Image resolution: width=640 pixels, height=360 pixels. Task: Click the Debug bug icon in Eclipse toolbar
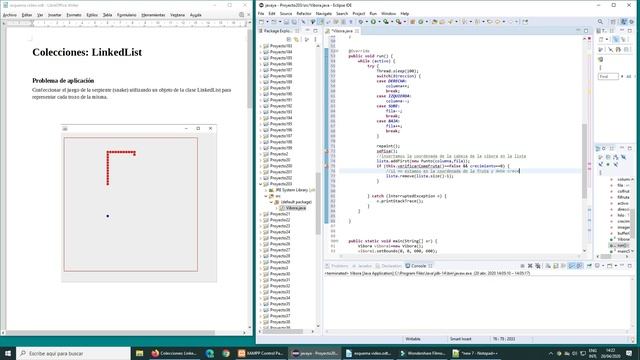pyautogui.click(x=360, y=22)
